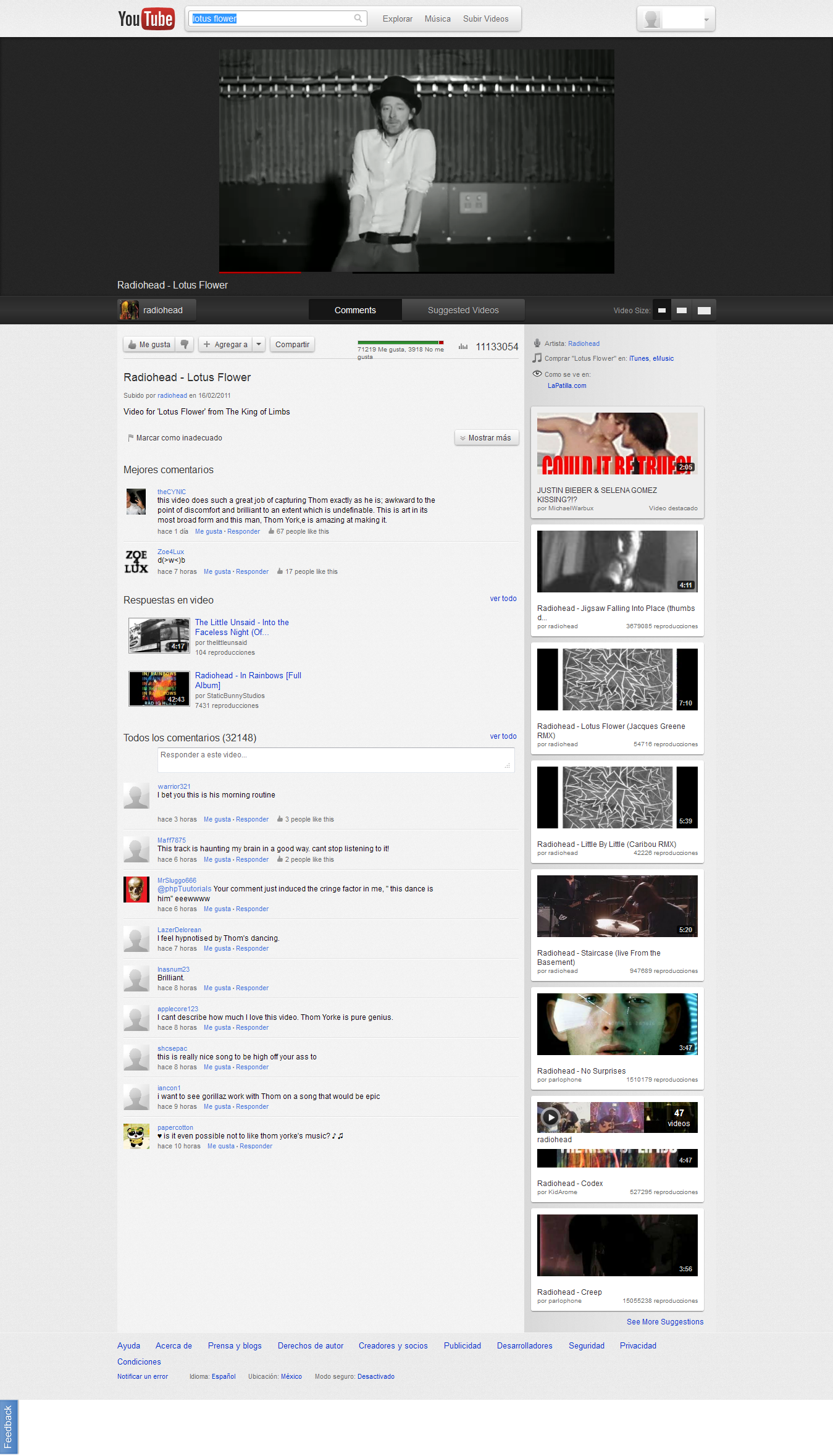The height and width of the screenshot is (1456, 833).
Task: Open Música menu item
Action: [437, 19]
